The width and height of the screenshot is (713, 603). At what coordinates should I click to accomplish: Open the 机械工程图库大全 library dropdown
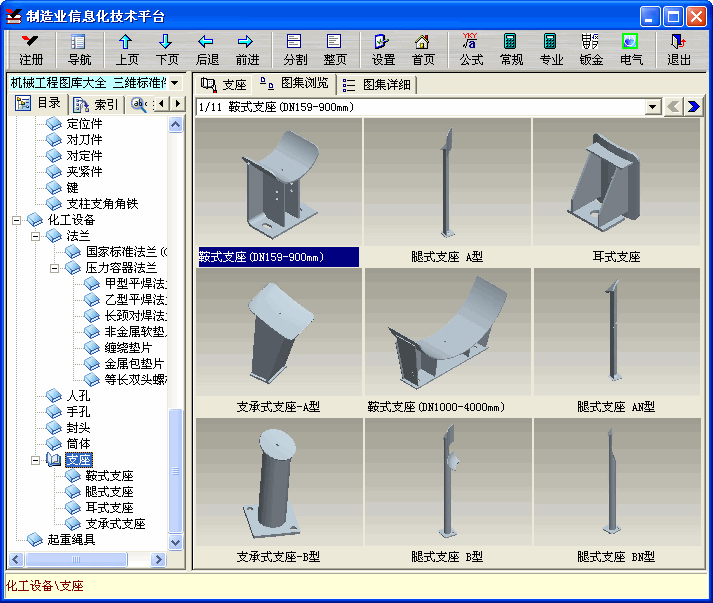[x=175, y=82]
